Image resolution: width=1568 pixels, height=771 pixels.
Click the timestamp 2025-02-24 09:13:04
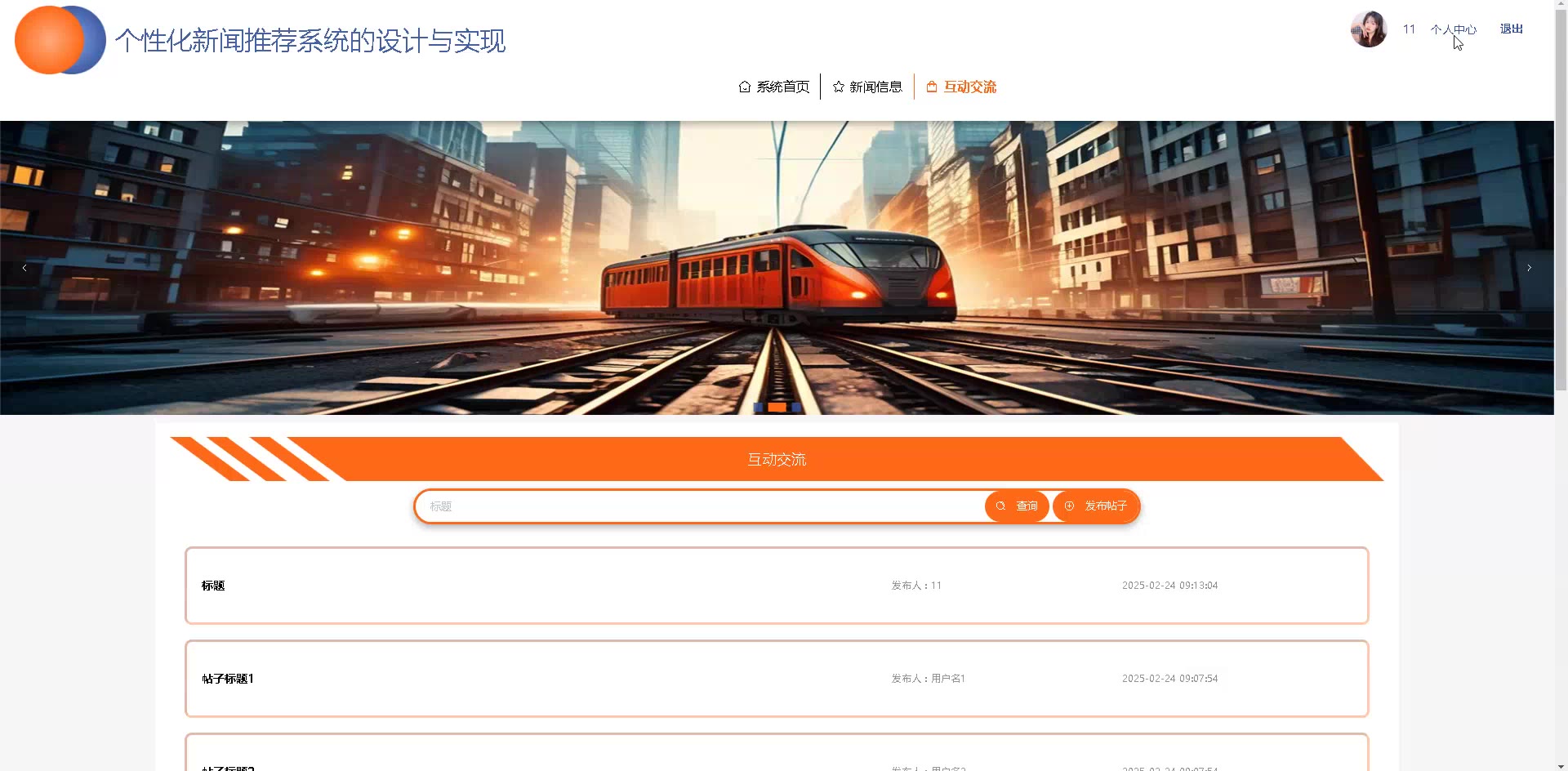[x=1169, y=586]
